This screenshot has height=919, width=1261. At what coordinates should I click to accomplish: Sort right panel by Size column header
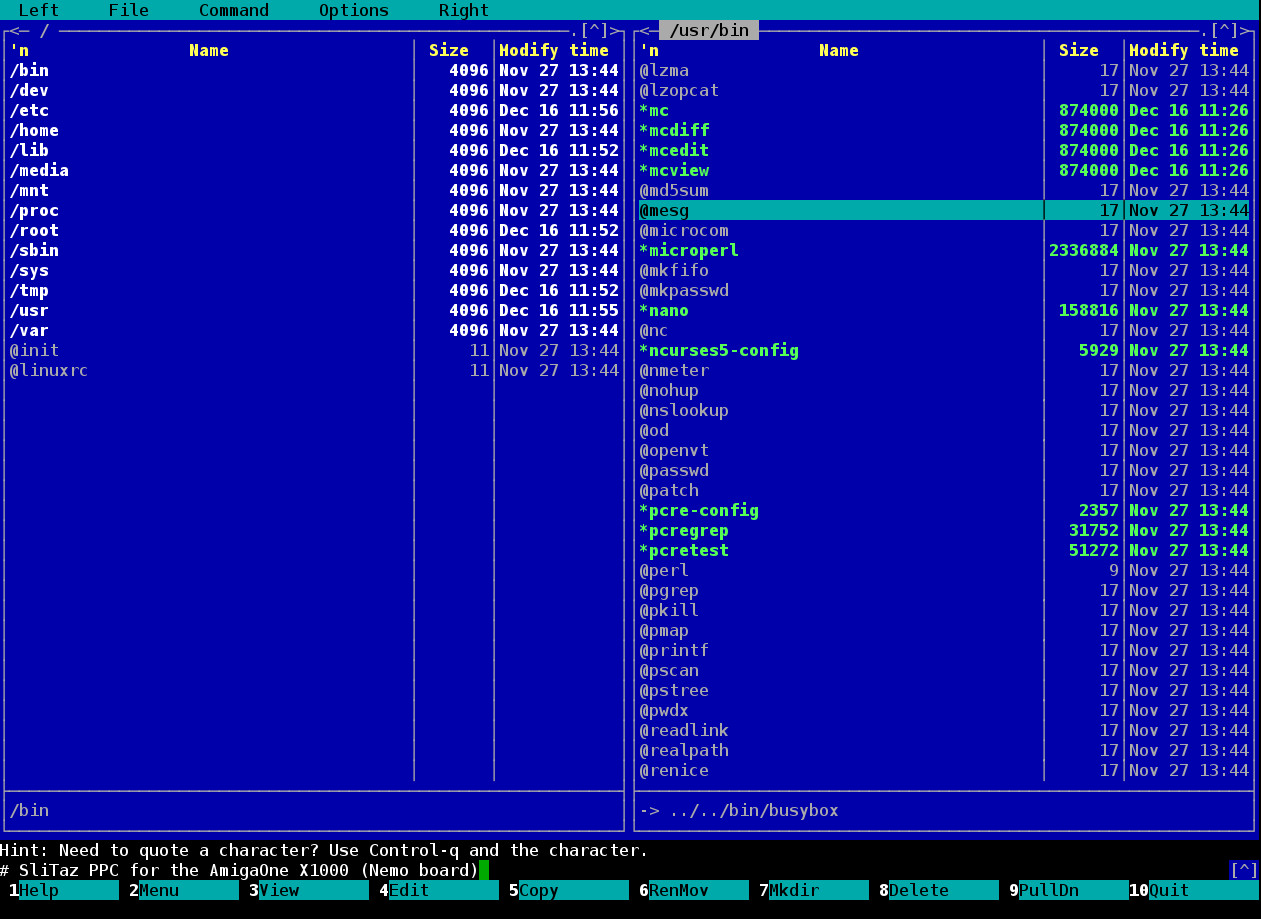(x=1078, y=50)
